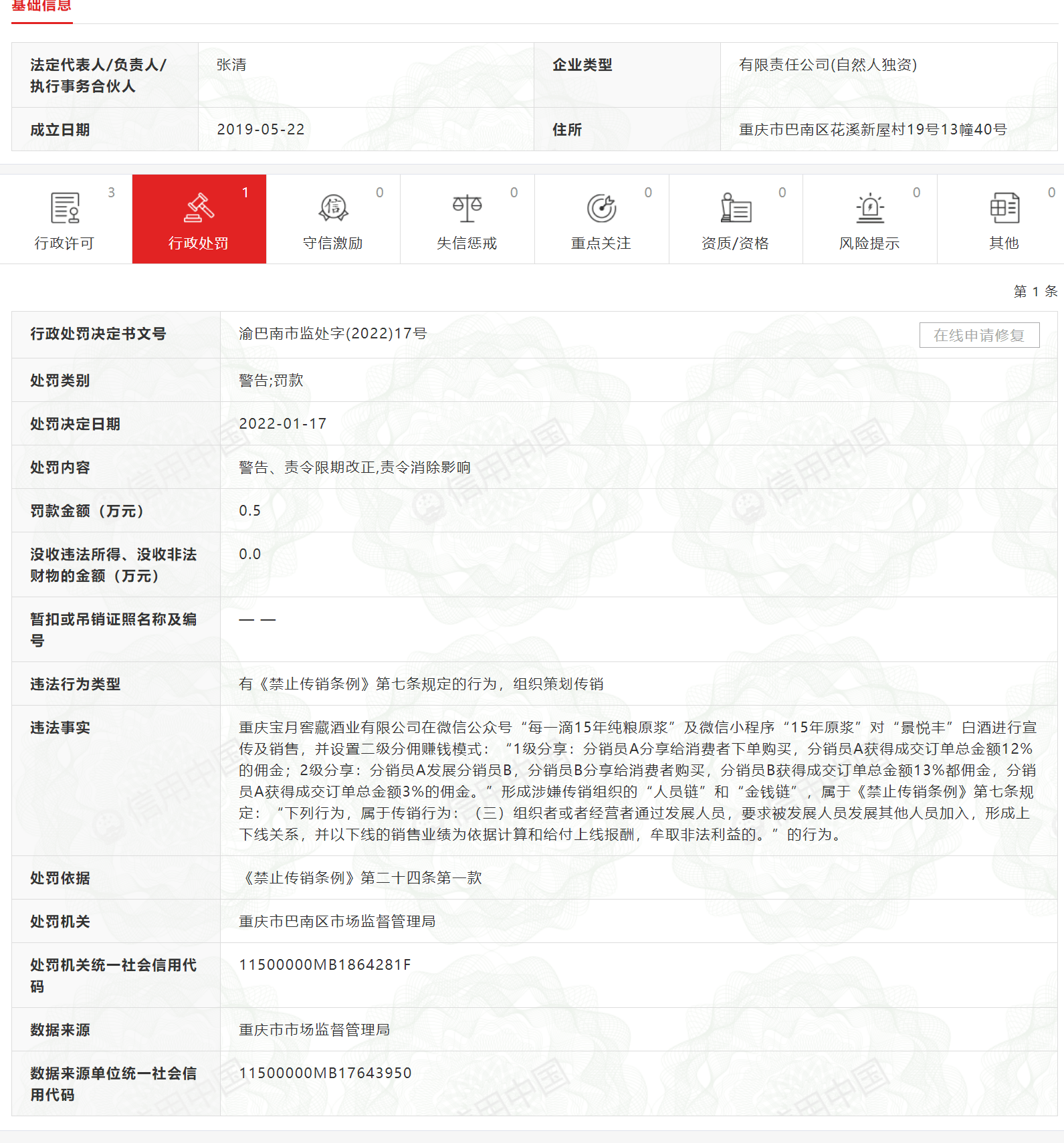
Task: Click violation type text 组织策划传销
Action: 558,684
